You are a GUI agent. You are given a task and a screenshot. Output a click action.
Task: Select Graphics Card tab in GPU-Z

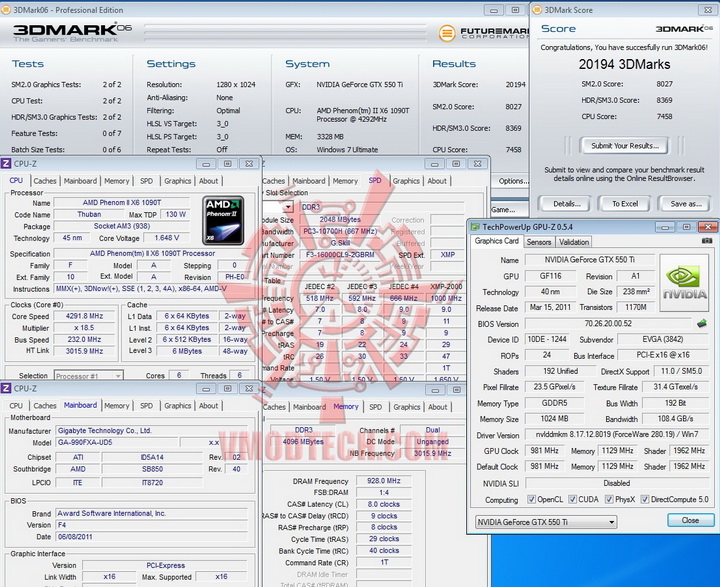coord(496,241)
